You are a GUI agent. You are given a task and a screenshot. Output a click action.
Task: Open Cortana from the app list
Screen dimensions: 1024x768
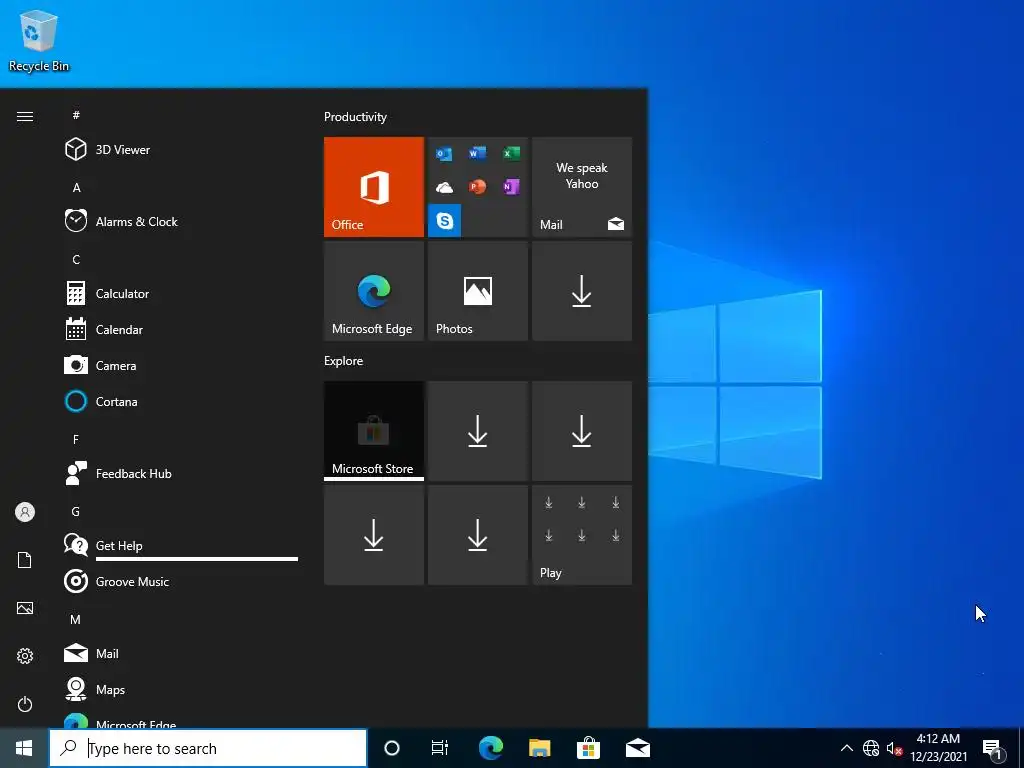(181, 401)
